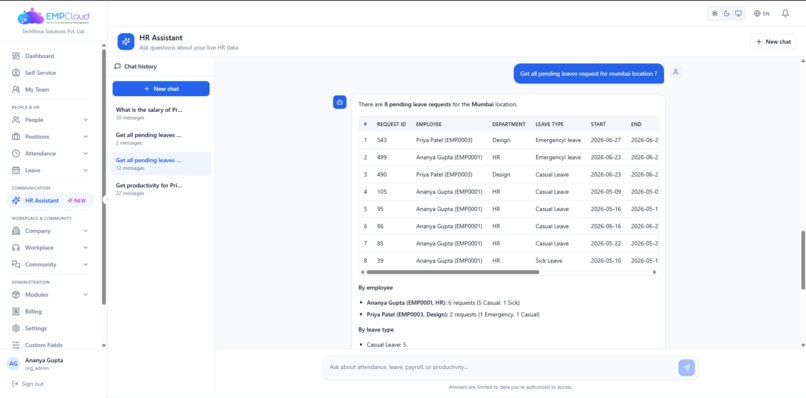
Task: Expand the Modules menu chevron
Action: 85,295
